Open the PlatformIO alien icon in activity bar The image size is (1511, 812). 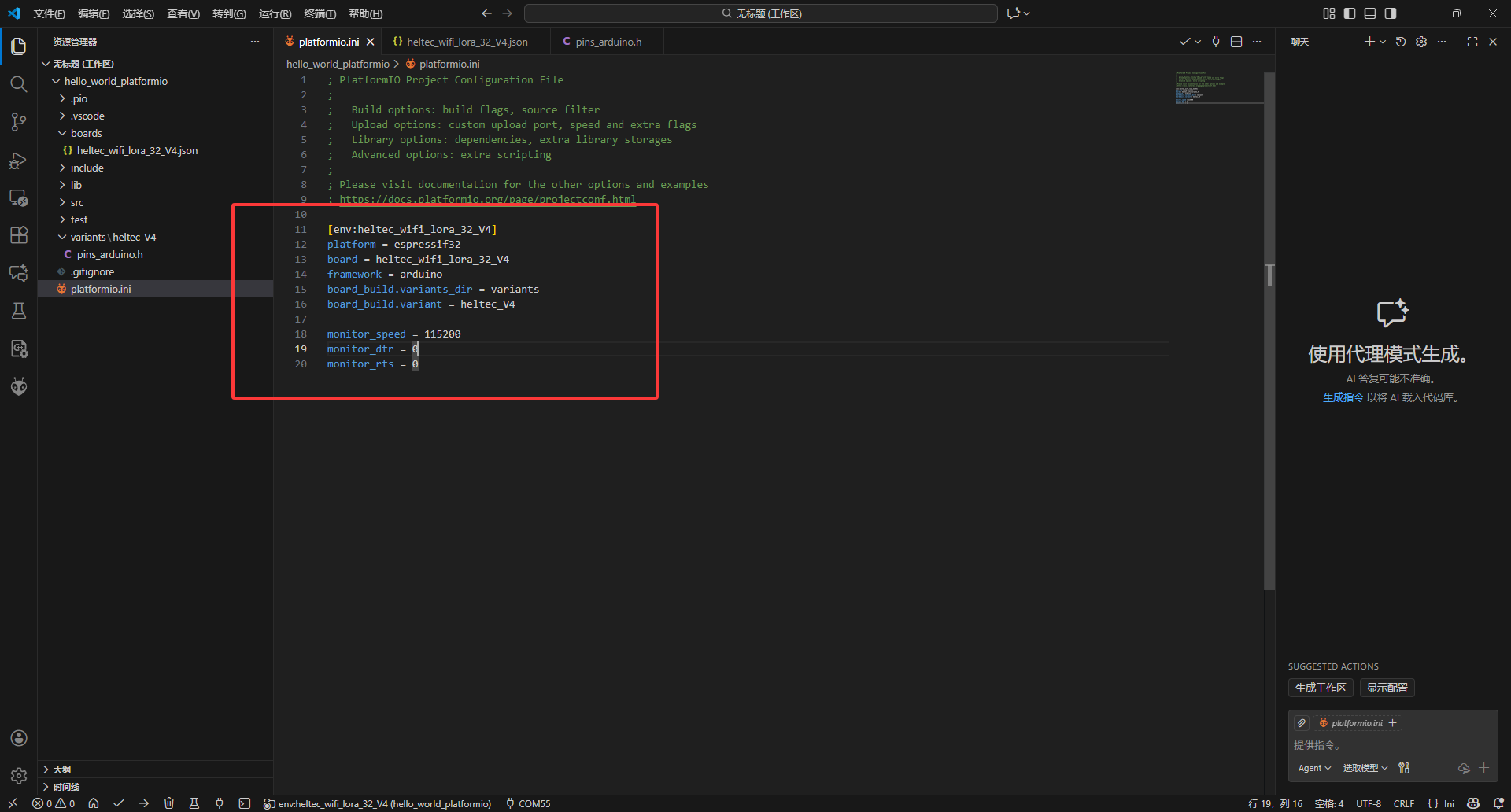[x=19, y=386]
